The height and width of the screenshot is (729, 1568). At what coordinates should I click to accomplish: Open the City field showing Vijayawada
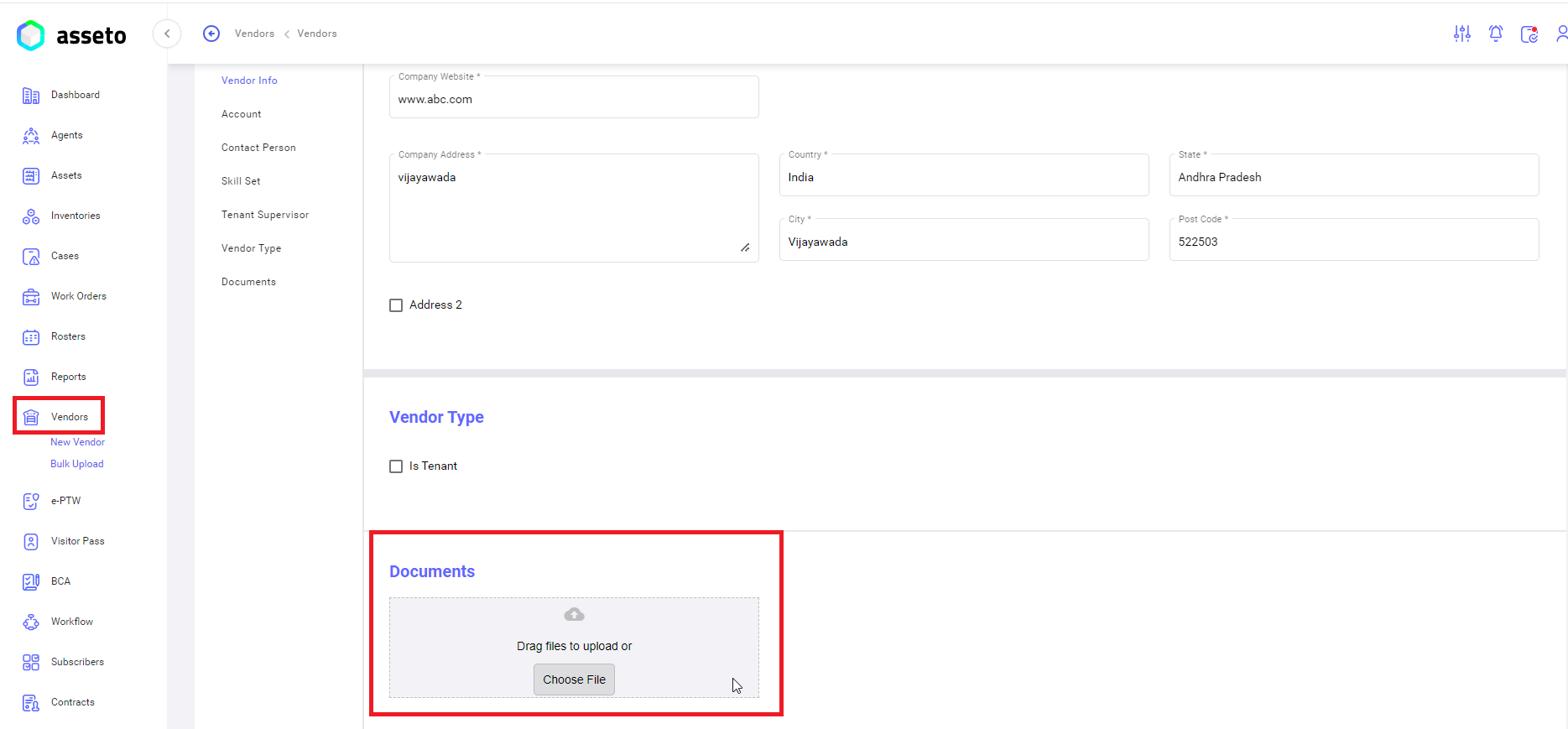click(x=963, y=242)
